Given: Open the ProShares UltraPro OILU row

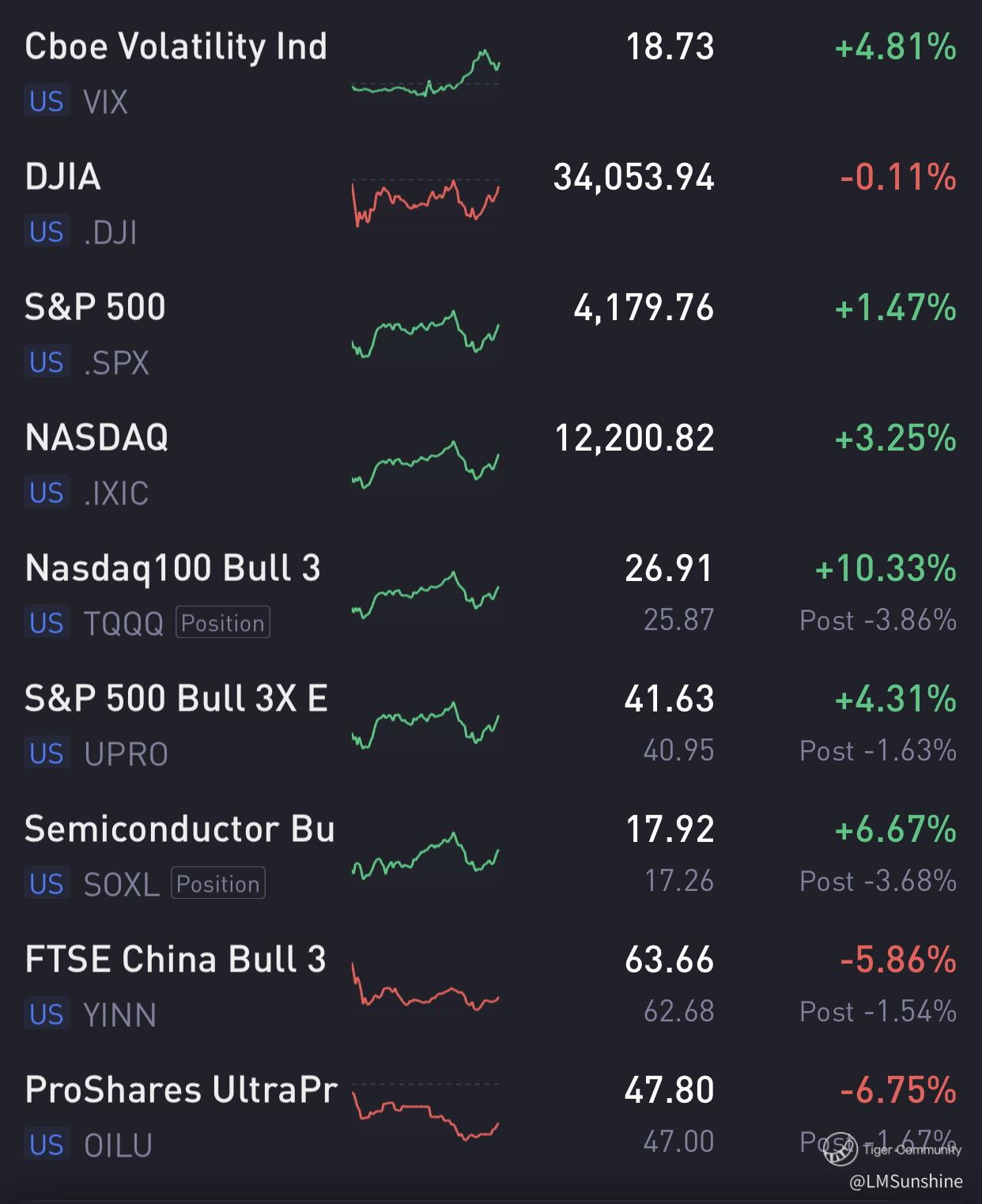Looking at the screenshot, I should click(x=180, y=1090).
